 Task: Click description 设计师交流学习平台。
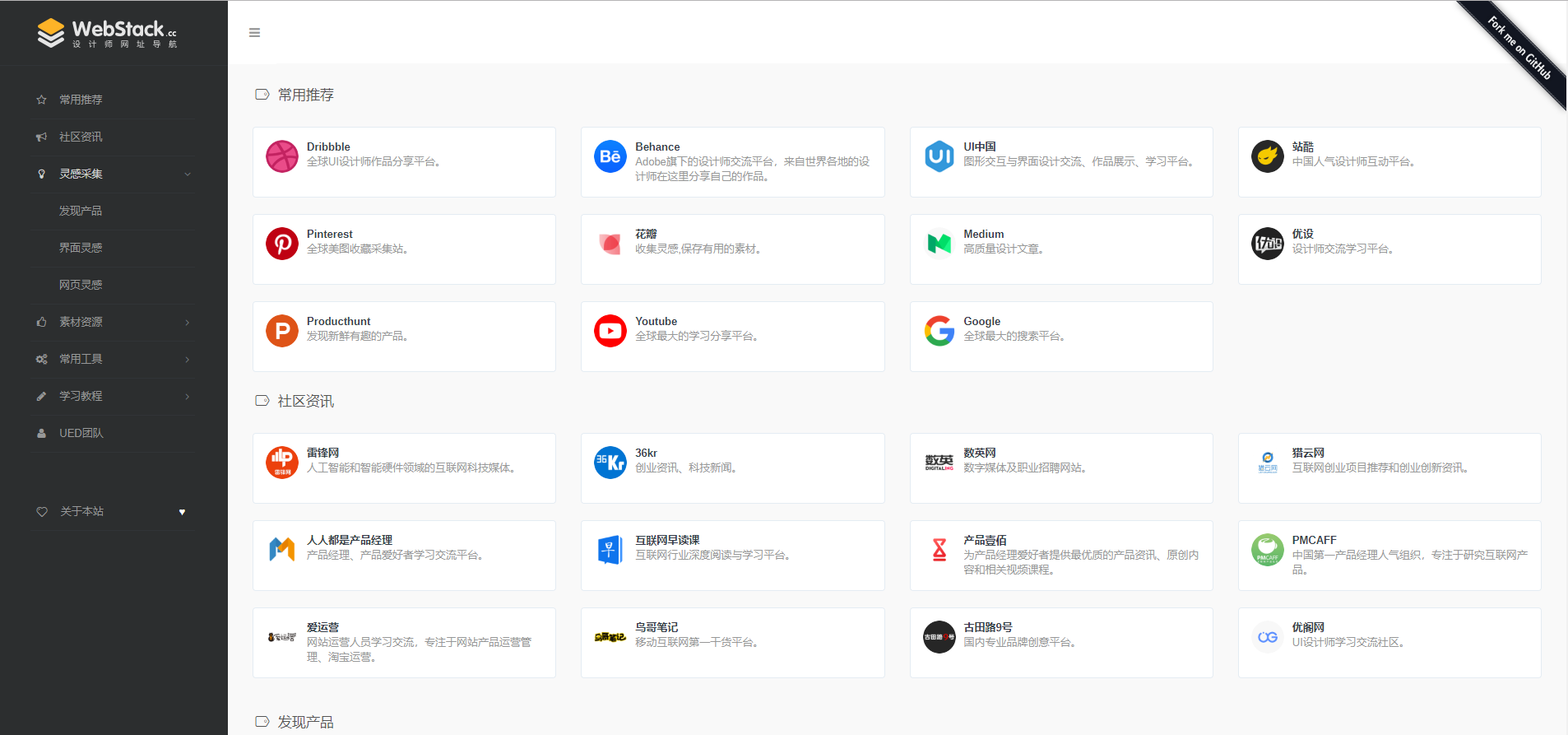1344,249
